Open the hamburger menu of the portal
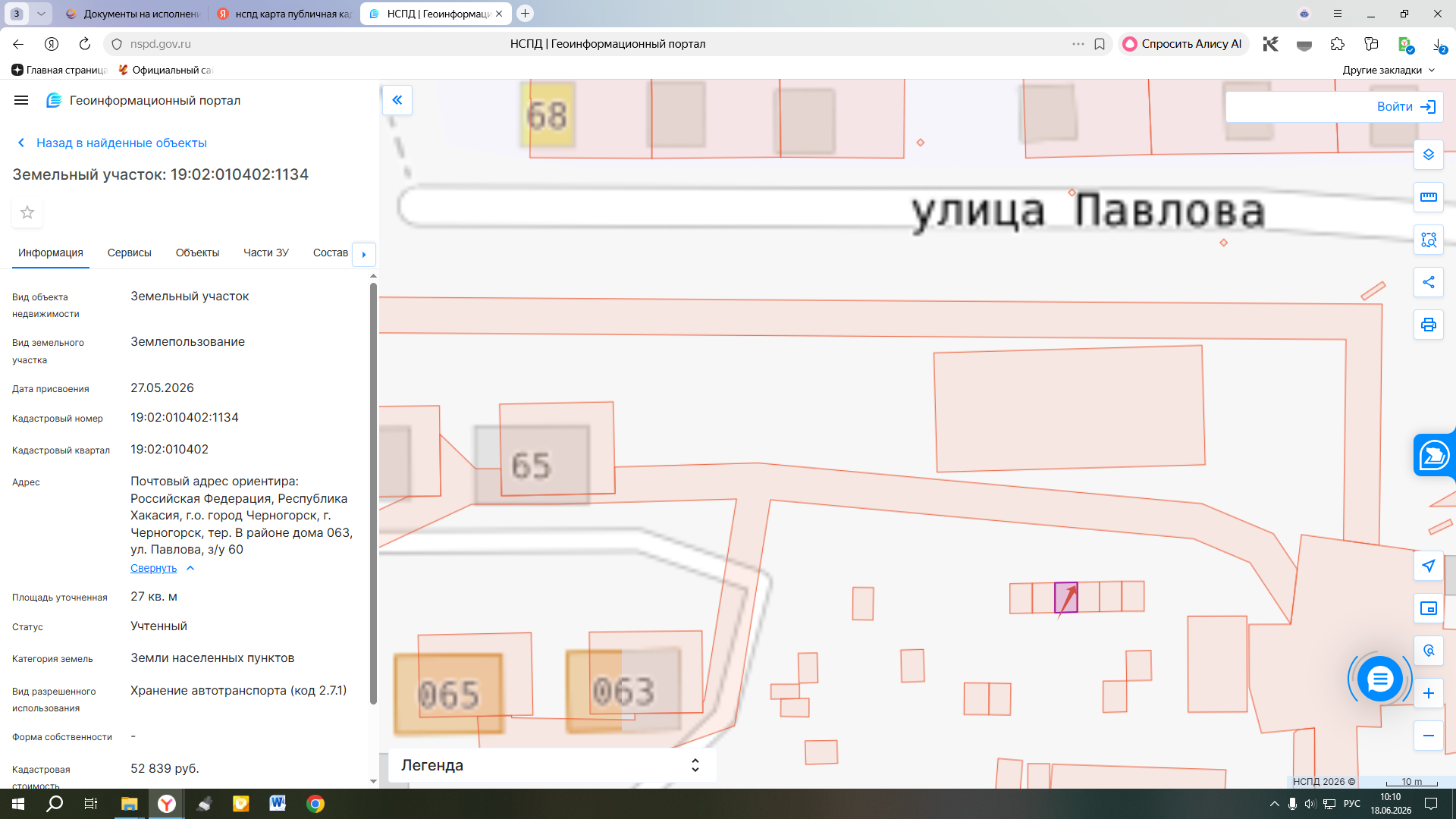The height and width of the screenshot is (819, 1456). pos(21,100)
